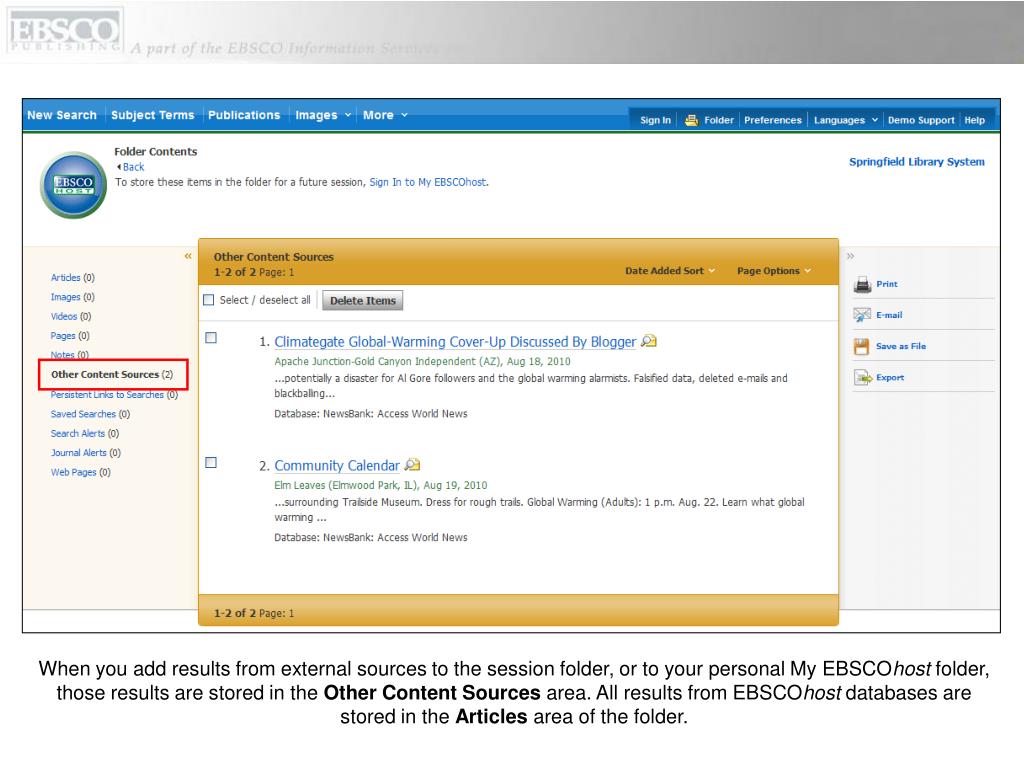Click the Sign In to My EBSCOhost link
The image size is (1024, 768).
click(428, 182)
